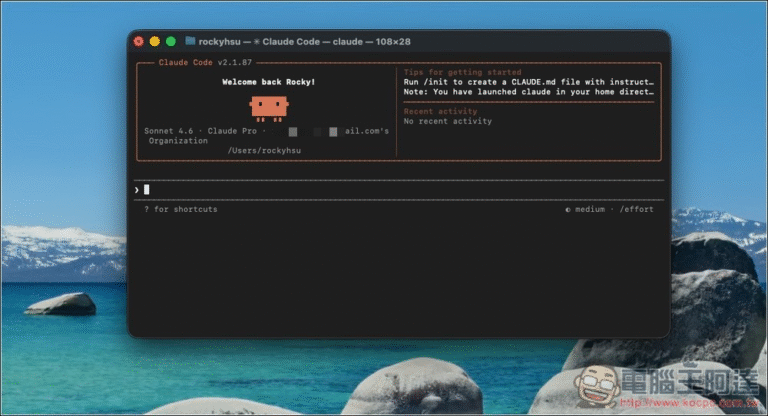Click the "Run /init" tip line
This screenshot has height=416, width=768.
point(528,82)
